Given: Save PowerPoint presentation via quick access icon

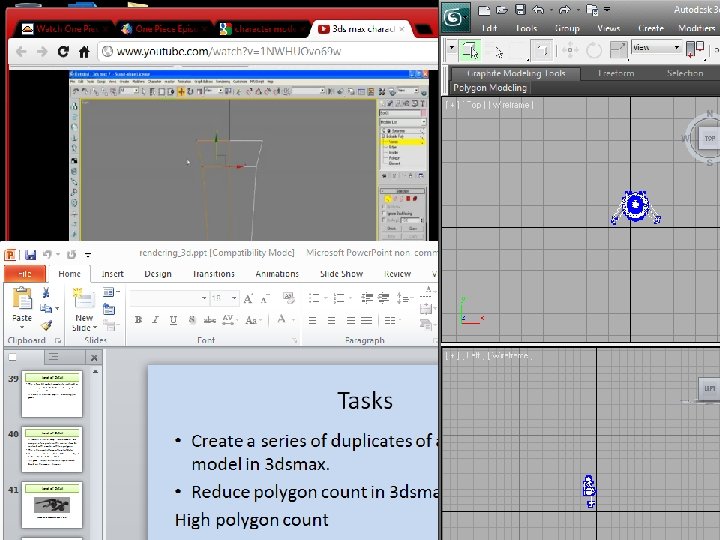Looking at the screenshot, I should pyautogui.click(x=30, y=254).
